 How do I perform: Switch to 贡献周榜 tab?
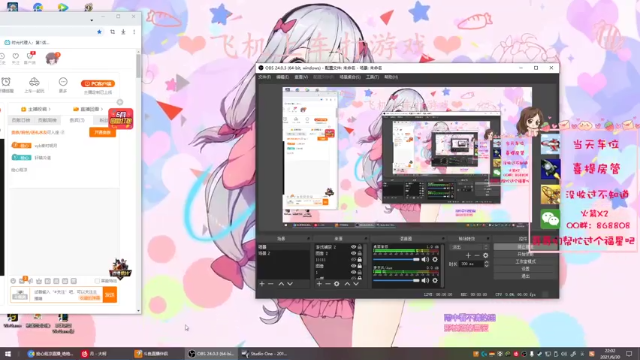[x=47, y=120]
